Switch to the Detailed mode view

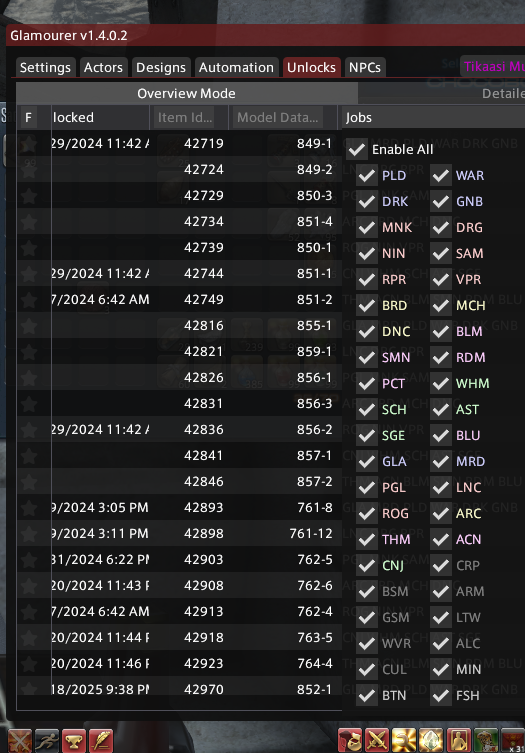pos(442,93)
